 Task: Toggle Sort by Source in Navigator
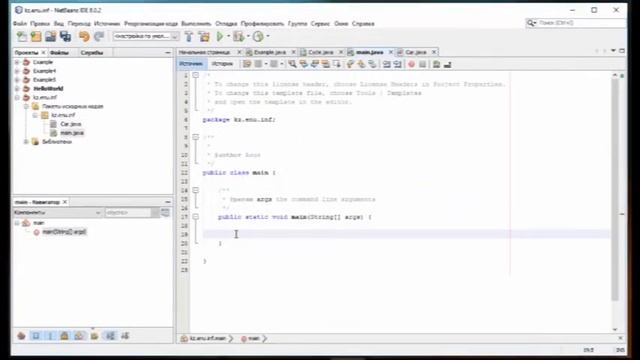(125, 336)
